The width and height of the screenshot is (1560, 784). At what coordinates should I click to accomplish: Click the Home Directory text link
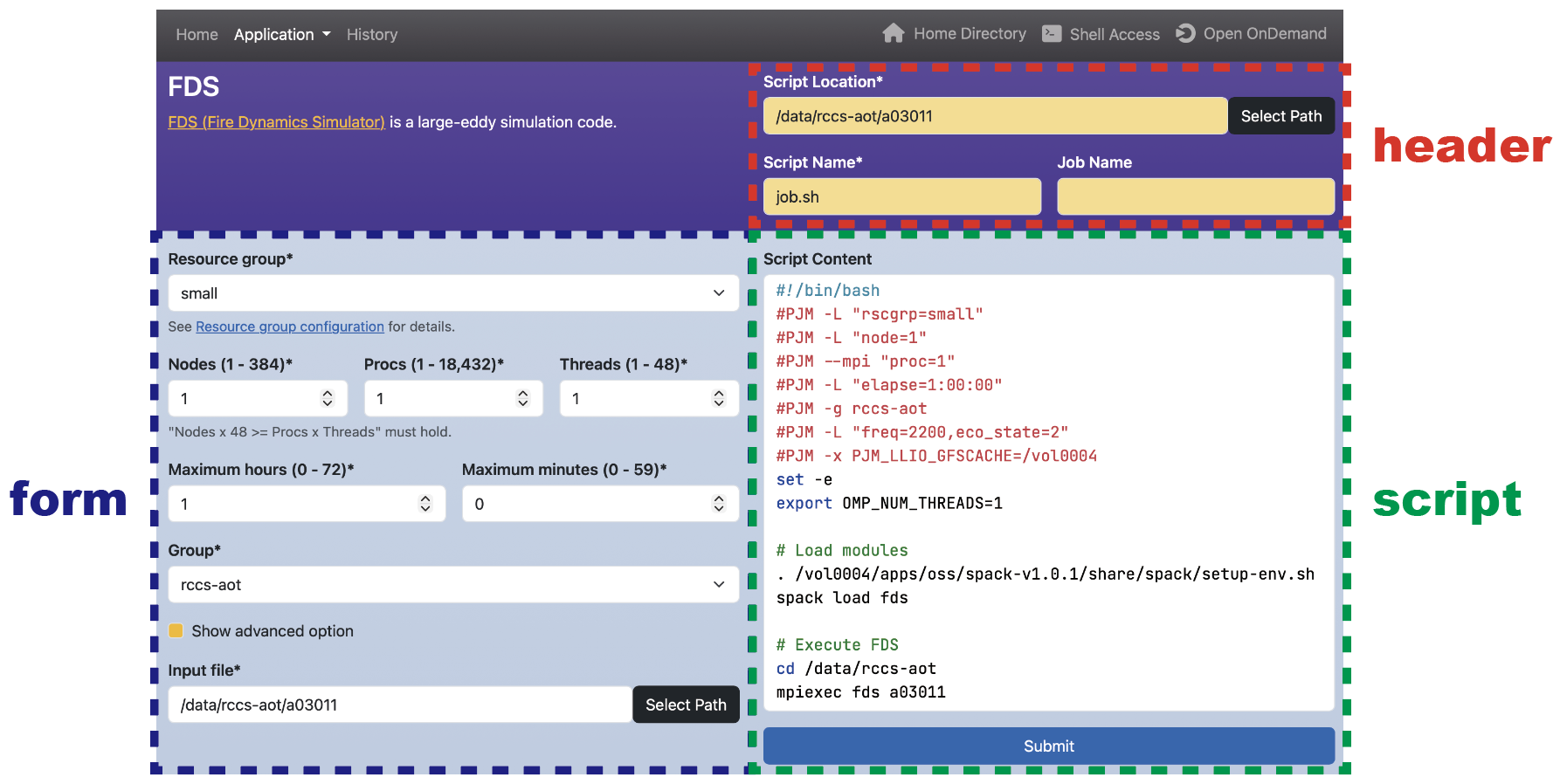click(x=970, y=33)
